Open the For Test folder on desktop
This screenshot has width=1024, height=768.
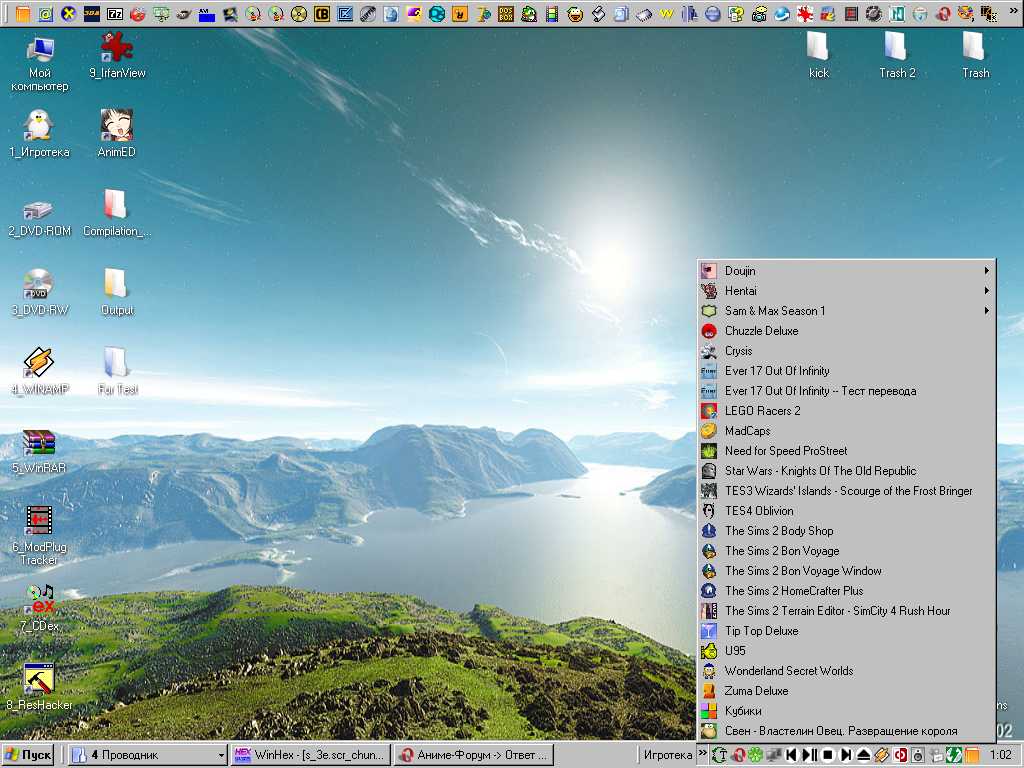(x=117, y=371)
